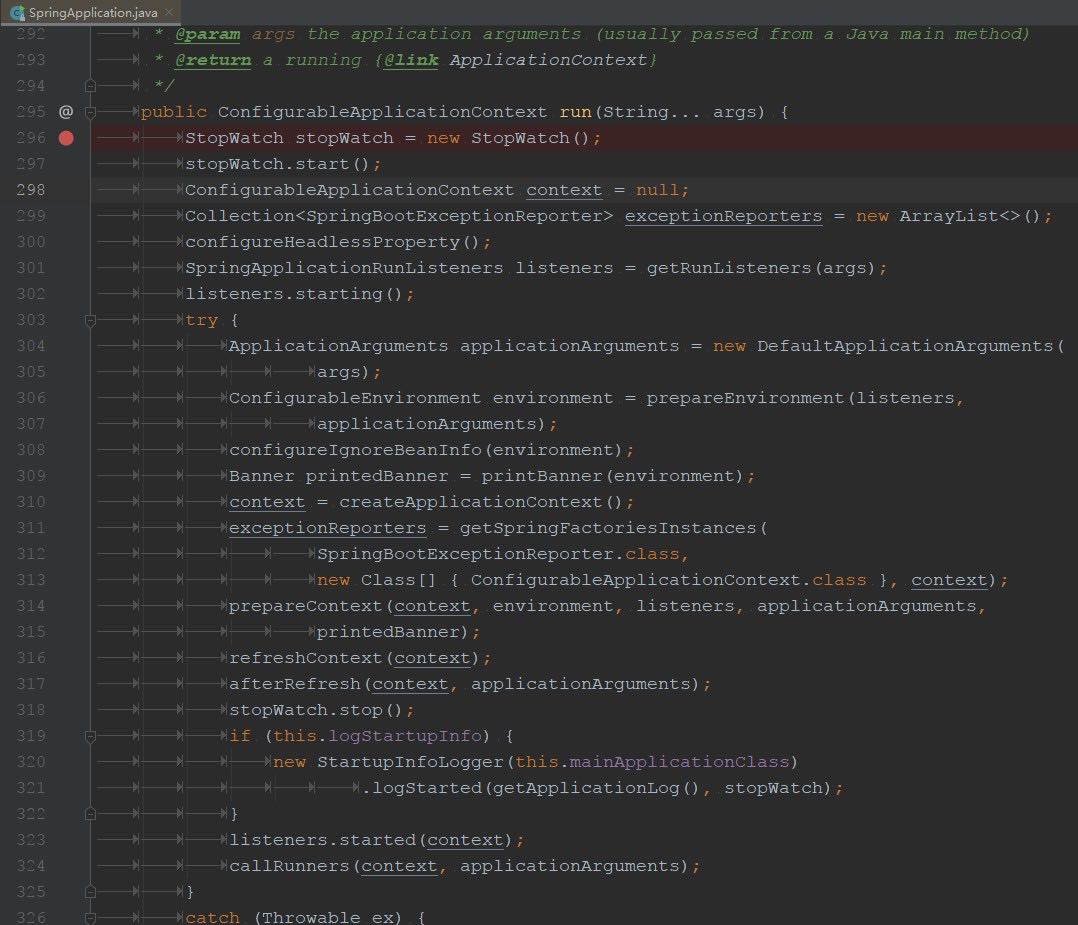This screenshot has height=925, width=1078.
Task: Click the public keyword on line 295
Action: pos(173,112)
